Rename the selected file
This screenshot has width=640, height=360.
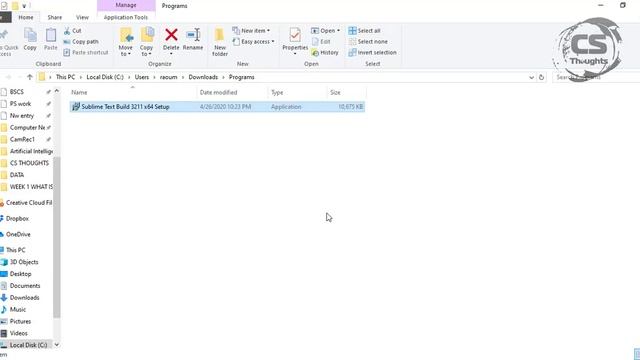(193, 39)
